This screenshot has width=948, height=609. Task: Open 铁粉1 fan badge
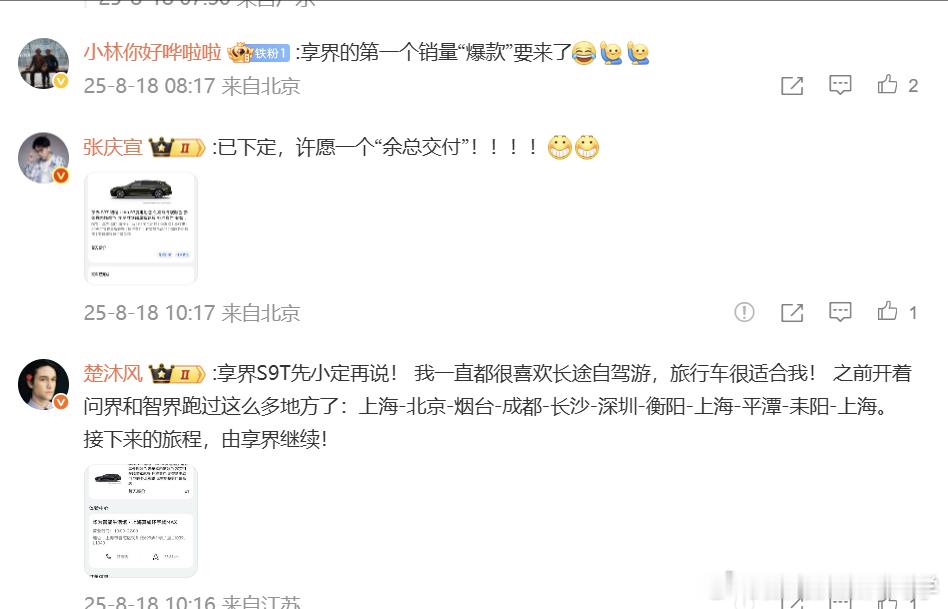tap(259, 53)
